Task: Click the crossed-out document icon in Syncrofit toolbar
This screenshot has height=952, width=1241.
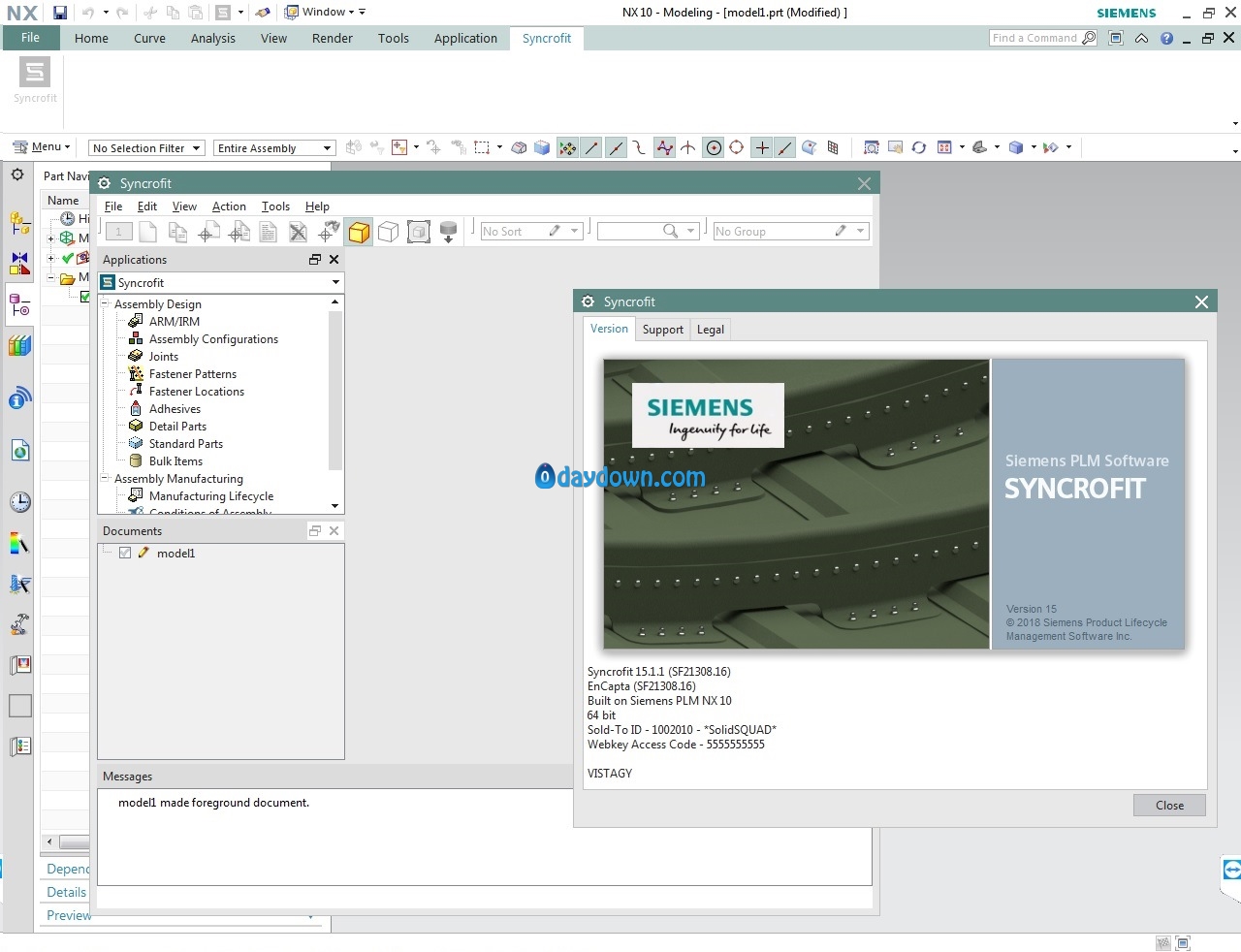Action: click(x=299, y=232)
